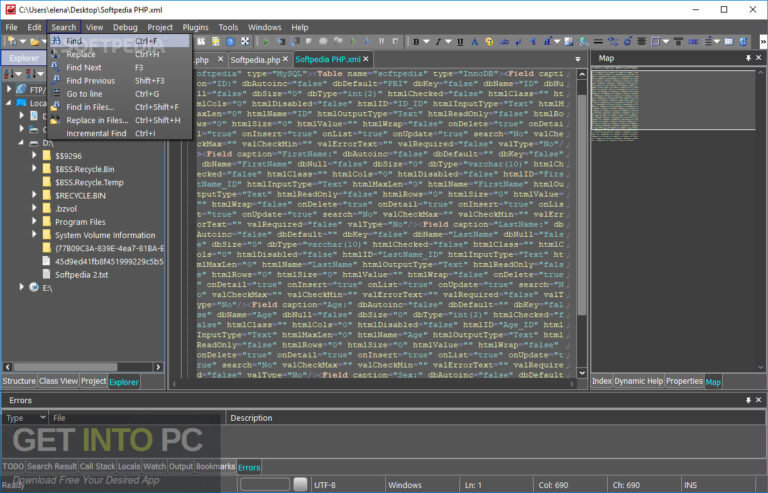Open the Heading button dropdown arrow
768x493 pixels.
click(557, 42)
